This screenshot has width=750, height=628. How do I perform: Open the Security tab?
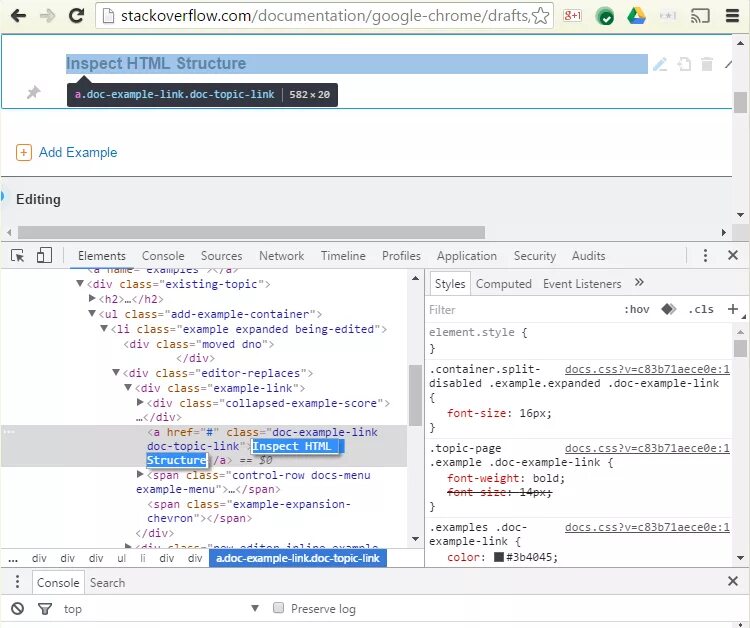click(x=535, y=256)
